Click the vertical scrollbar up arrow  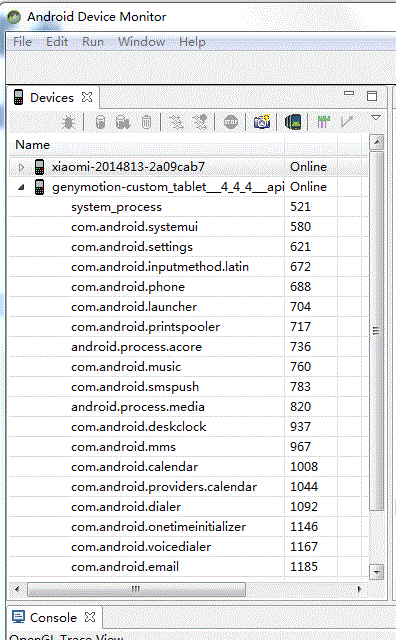click(376, 142)
